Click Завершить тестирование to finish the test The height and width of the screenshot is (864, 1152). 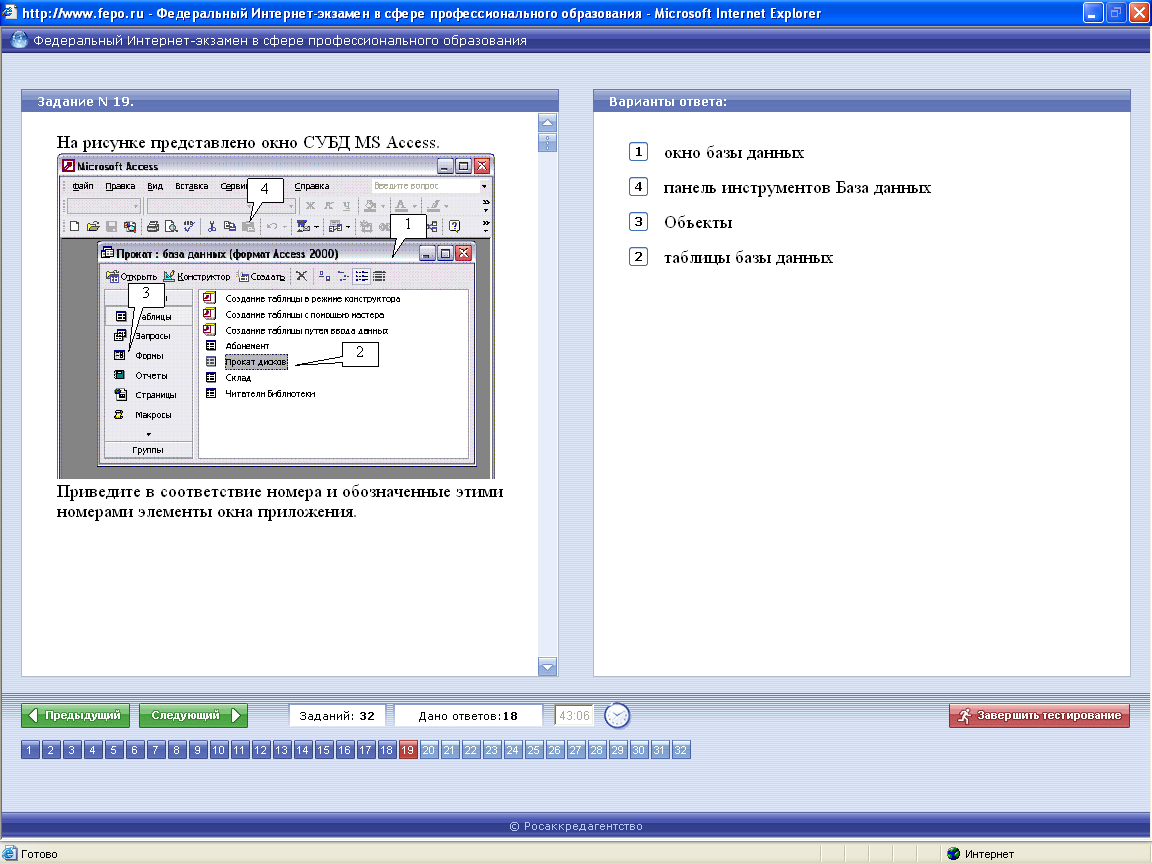click(1039, 716)
